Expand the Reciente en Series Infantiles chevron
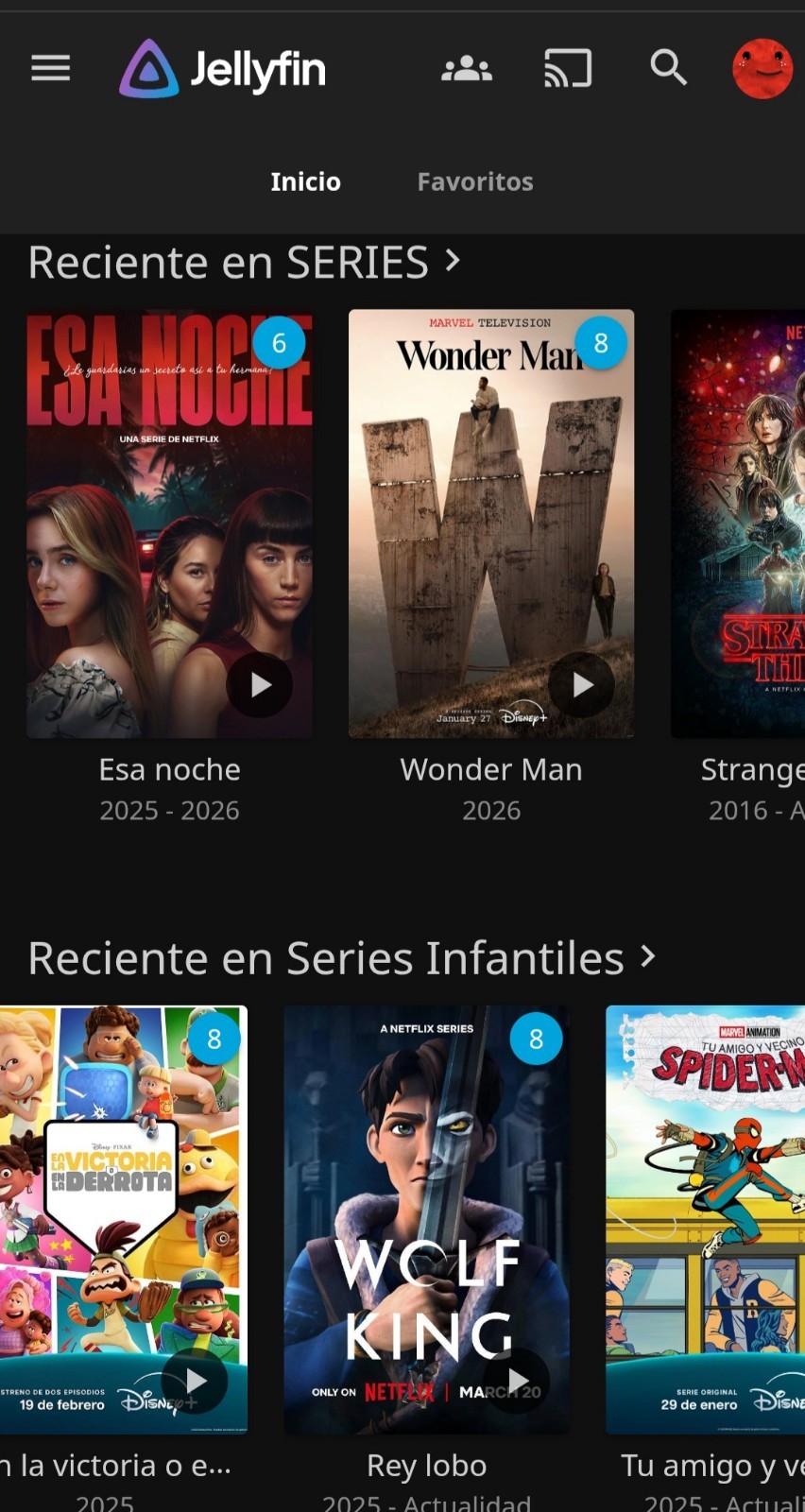Image resolution: width=805 pixels, height=1512 pixels. point(648,956)
